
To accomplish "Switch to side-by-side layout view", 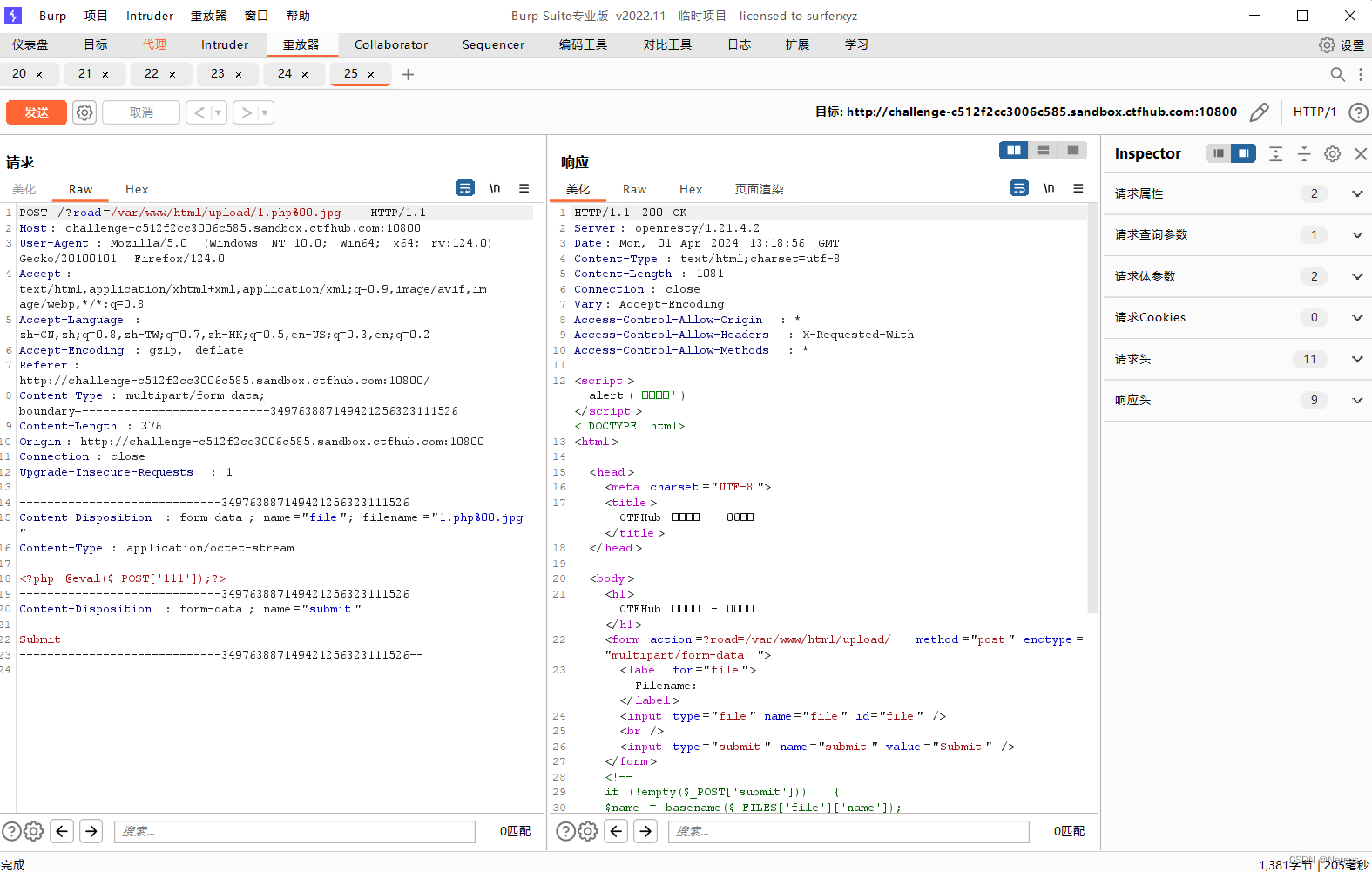I will coord(1014,151).
